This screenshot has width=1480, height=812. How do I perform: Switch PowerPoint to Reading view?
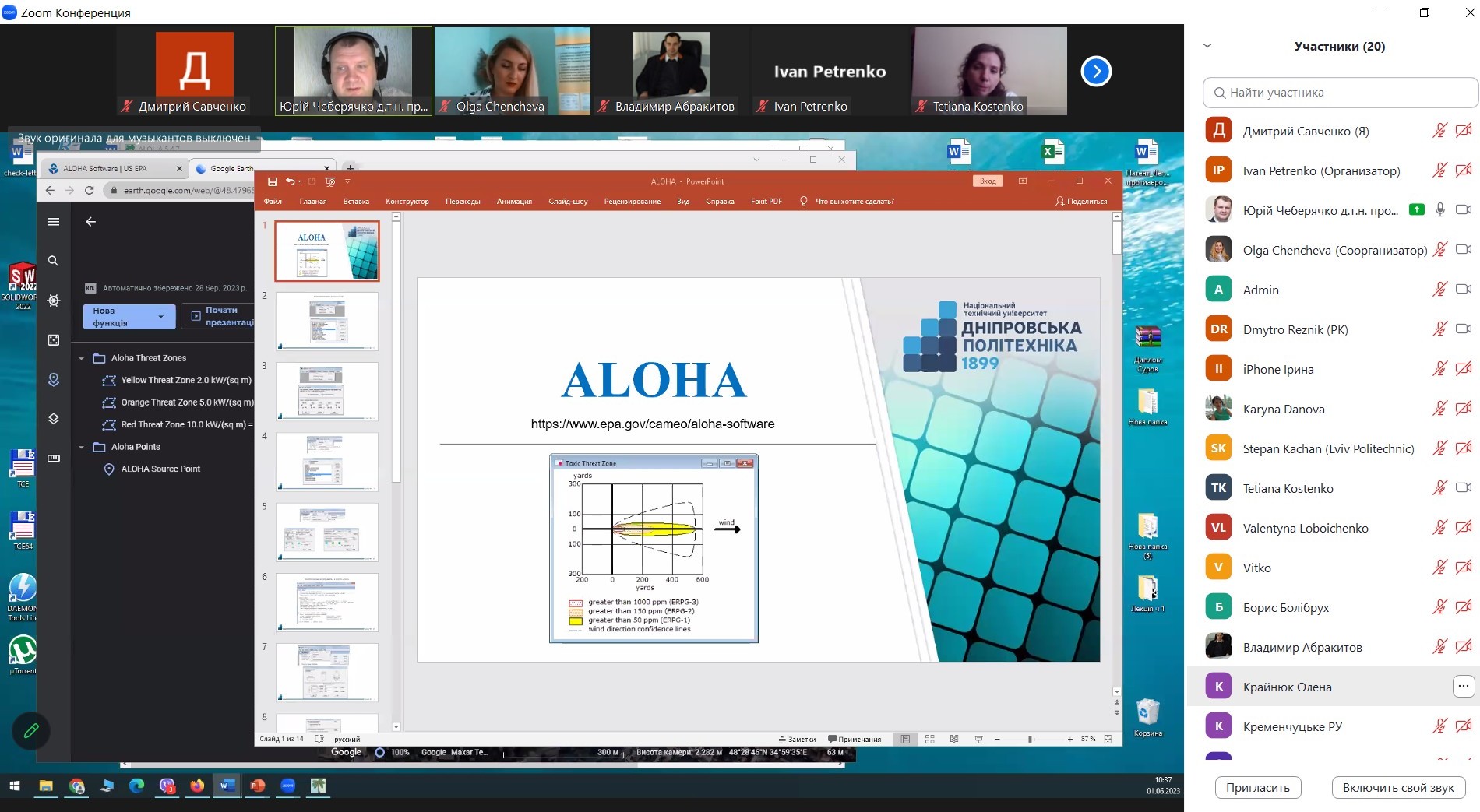tap(954, 739)
